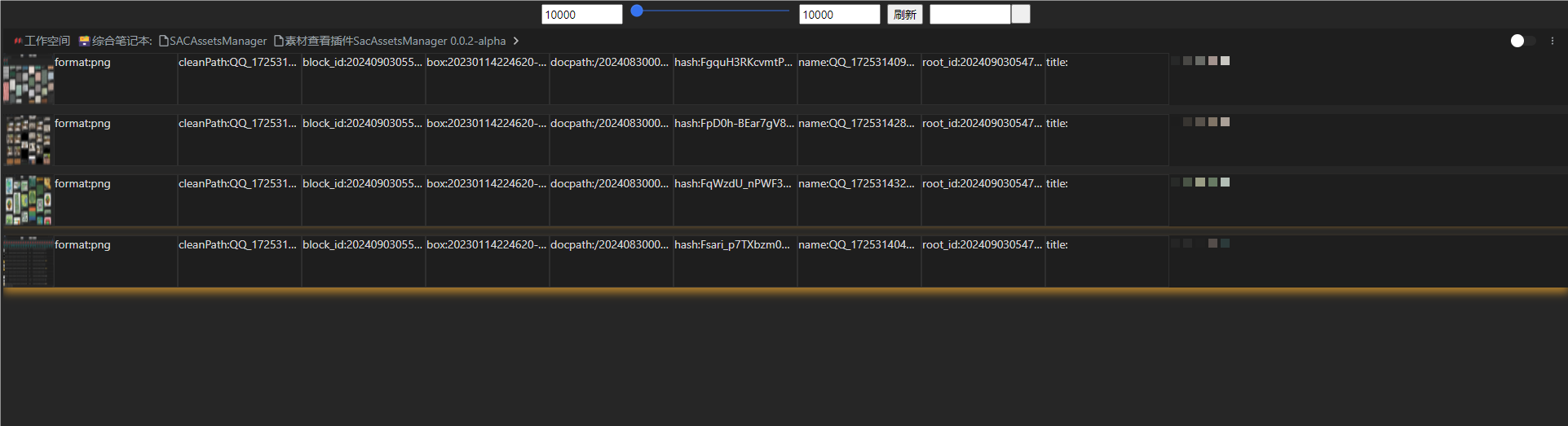The image size is (1568, 426).
Task: Select name:QQ_172531409... cell
Action: (x=859, y=79)
